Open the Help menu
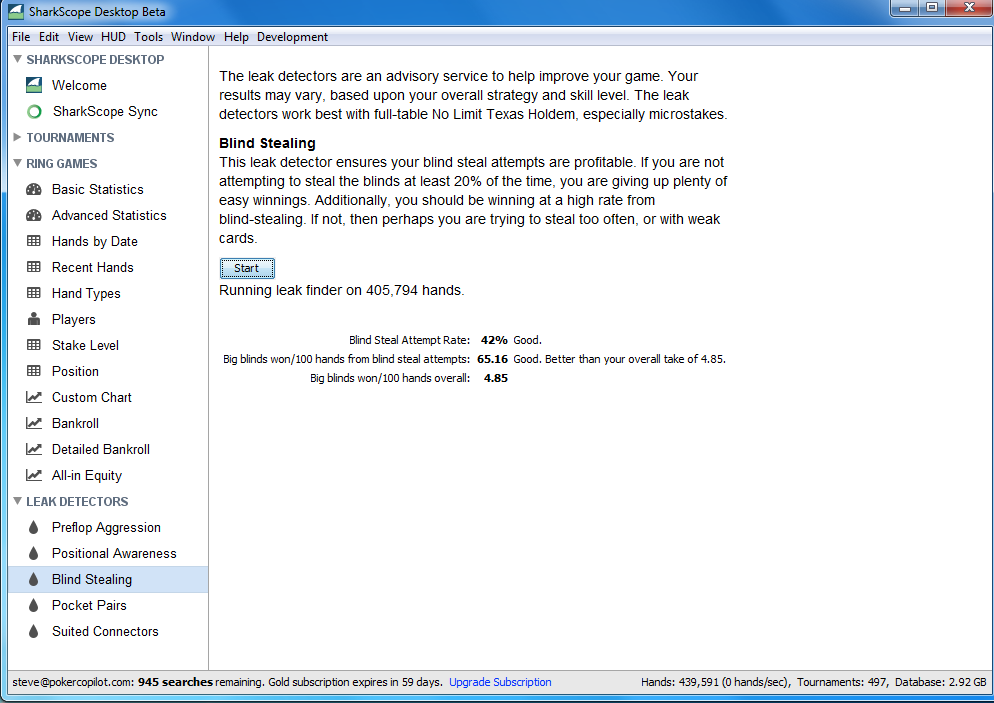This screenshot has width=994, height=703. (x=236, y=37)
